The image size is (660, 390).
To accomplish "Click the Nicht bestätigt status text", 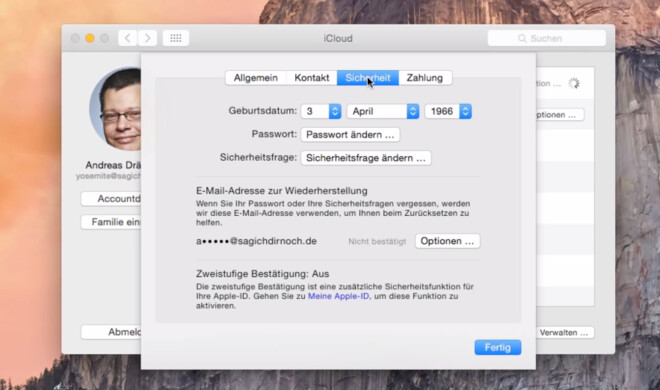I will (377, 241).
